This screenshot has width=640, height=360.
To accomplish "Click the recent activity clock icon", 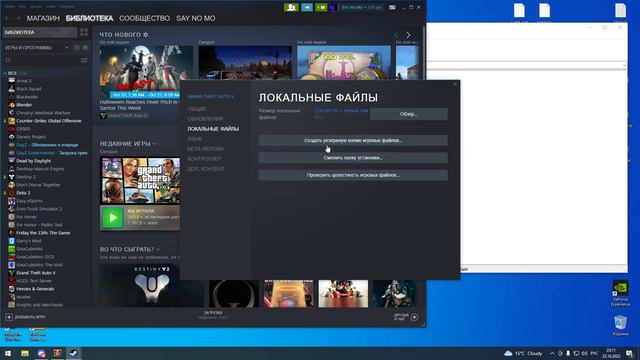I will [x=77, y=48].
